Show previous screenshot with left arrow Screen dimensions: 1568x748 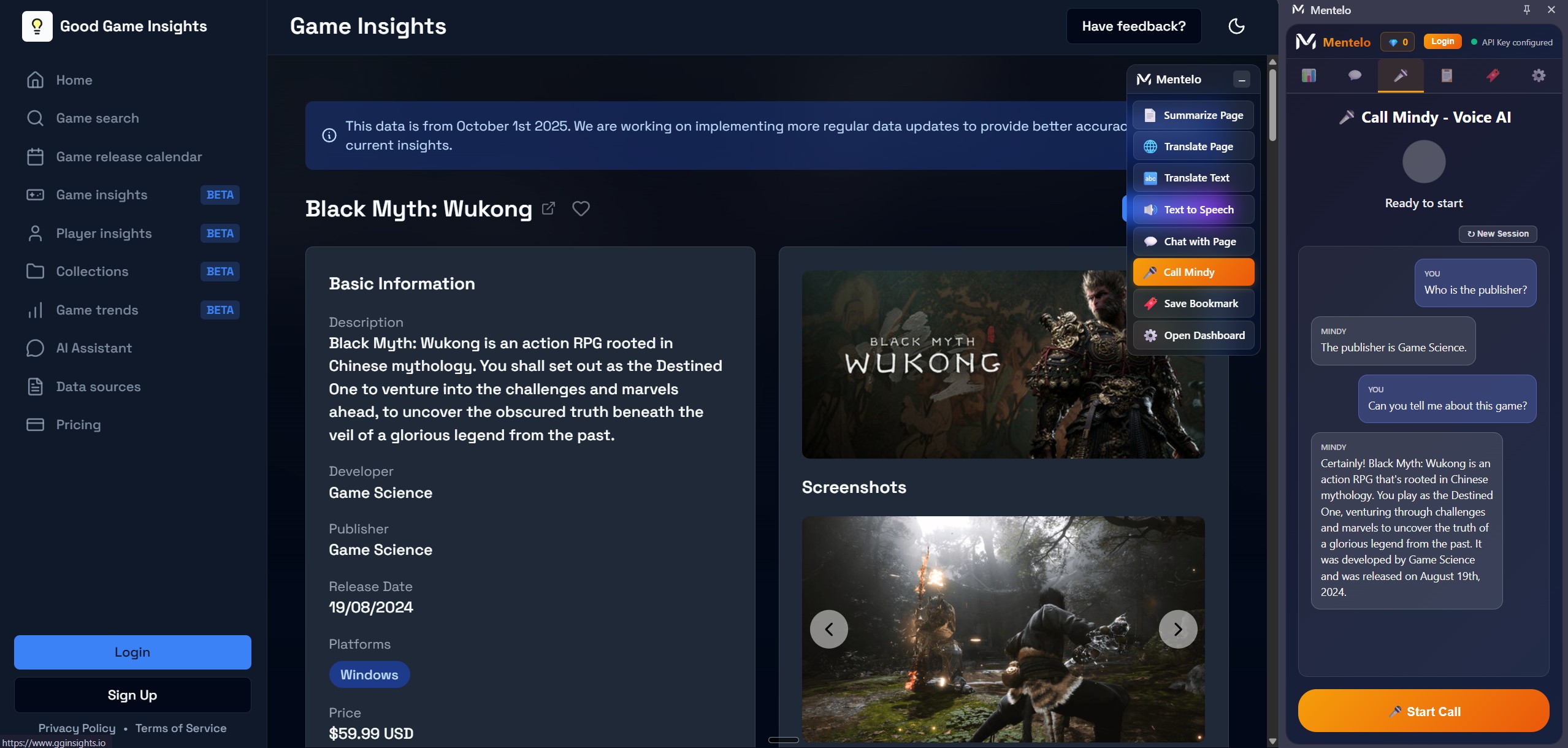click(828, 629)
